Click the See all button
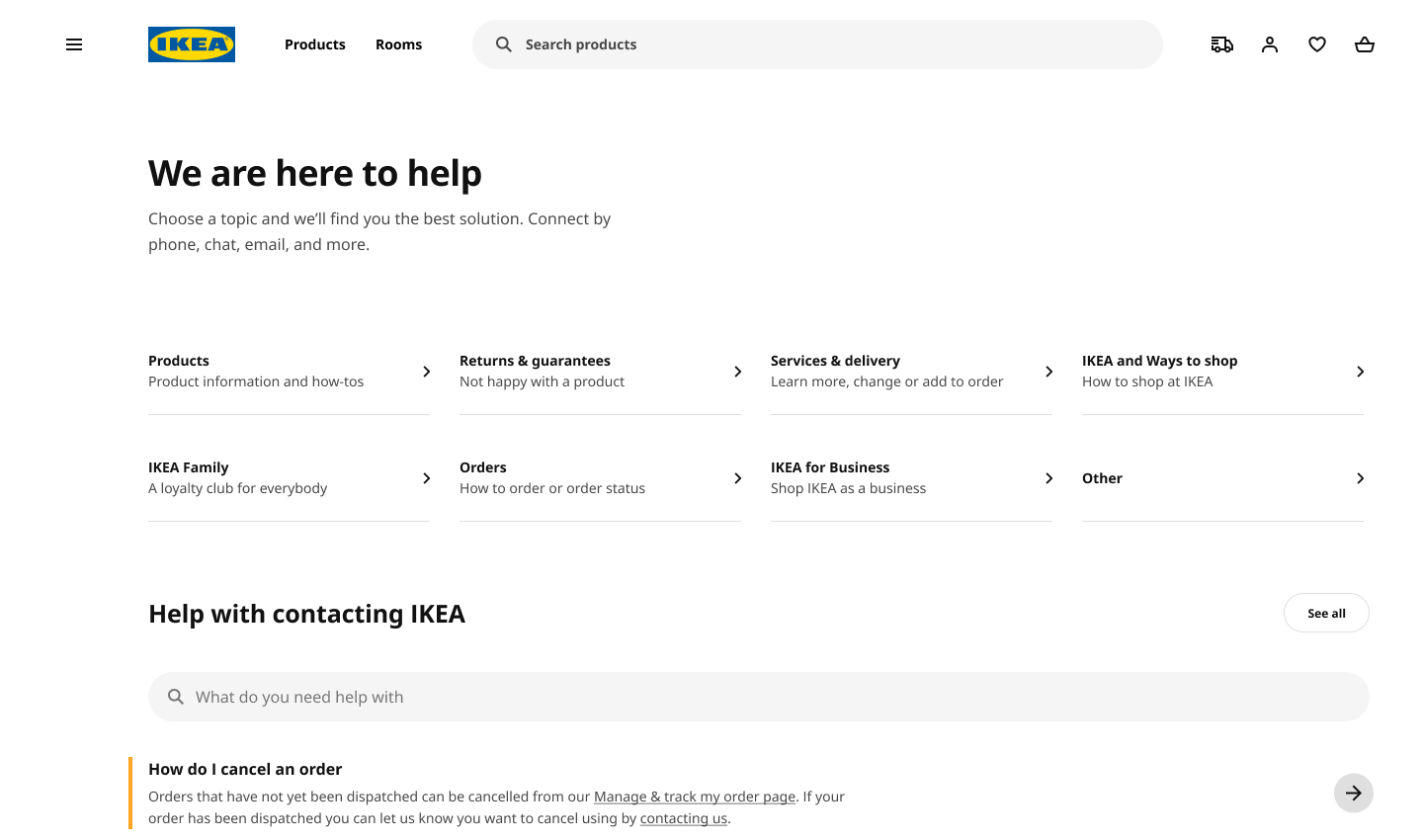The image size is (1423, 840). [x=1326, y=613]
